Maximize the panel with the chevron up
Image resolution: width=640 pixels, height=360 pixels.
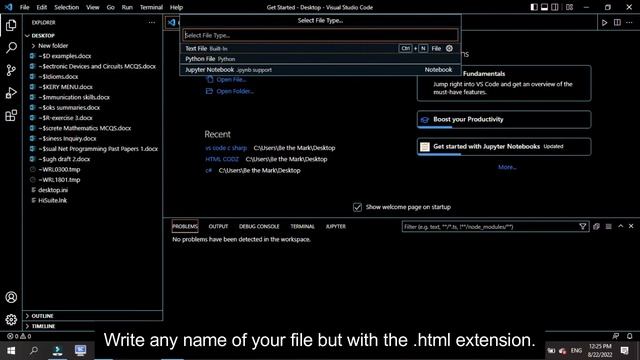620,226
